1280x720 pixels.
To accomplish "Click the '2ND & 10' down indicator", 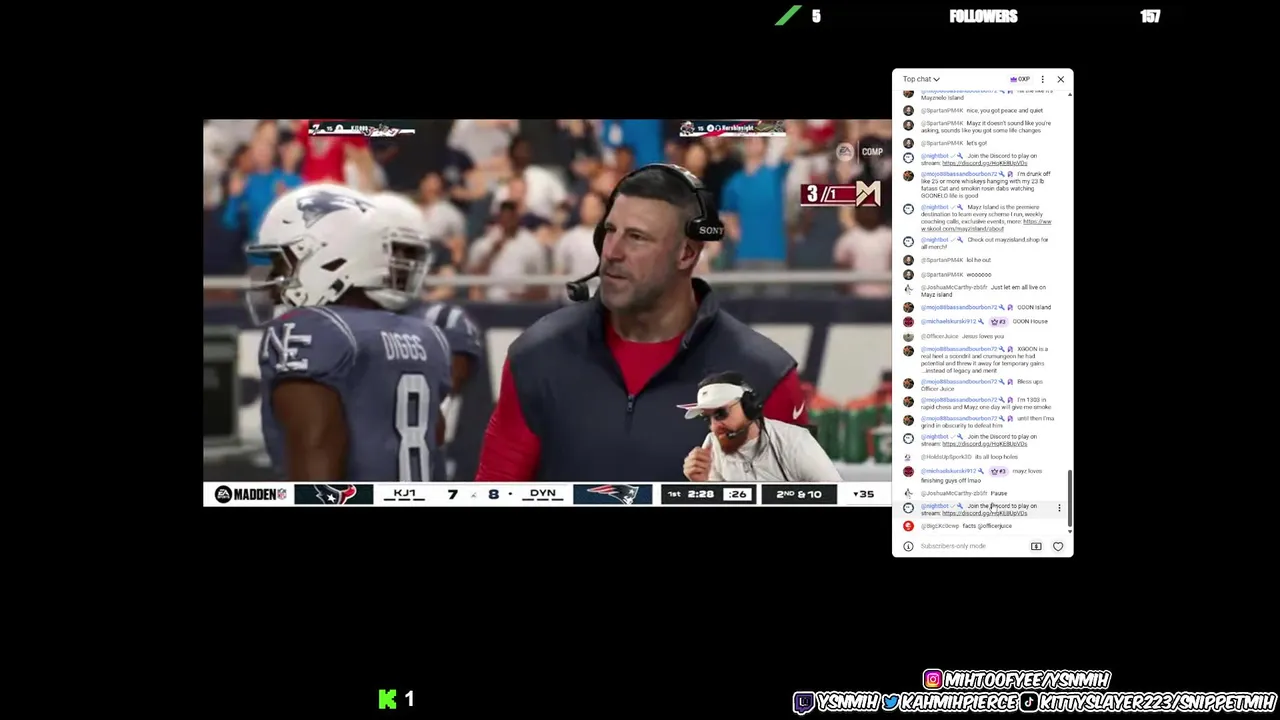I will coord(799,494).
